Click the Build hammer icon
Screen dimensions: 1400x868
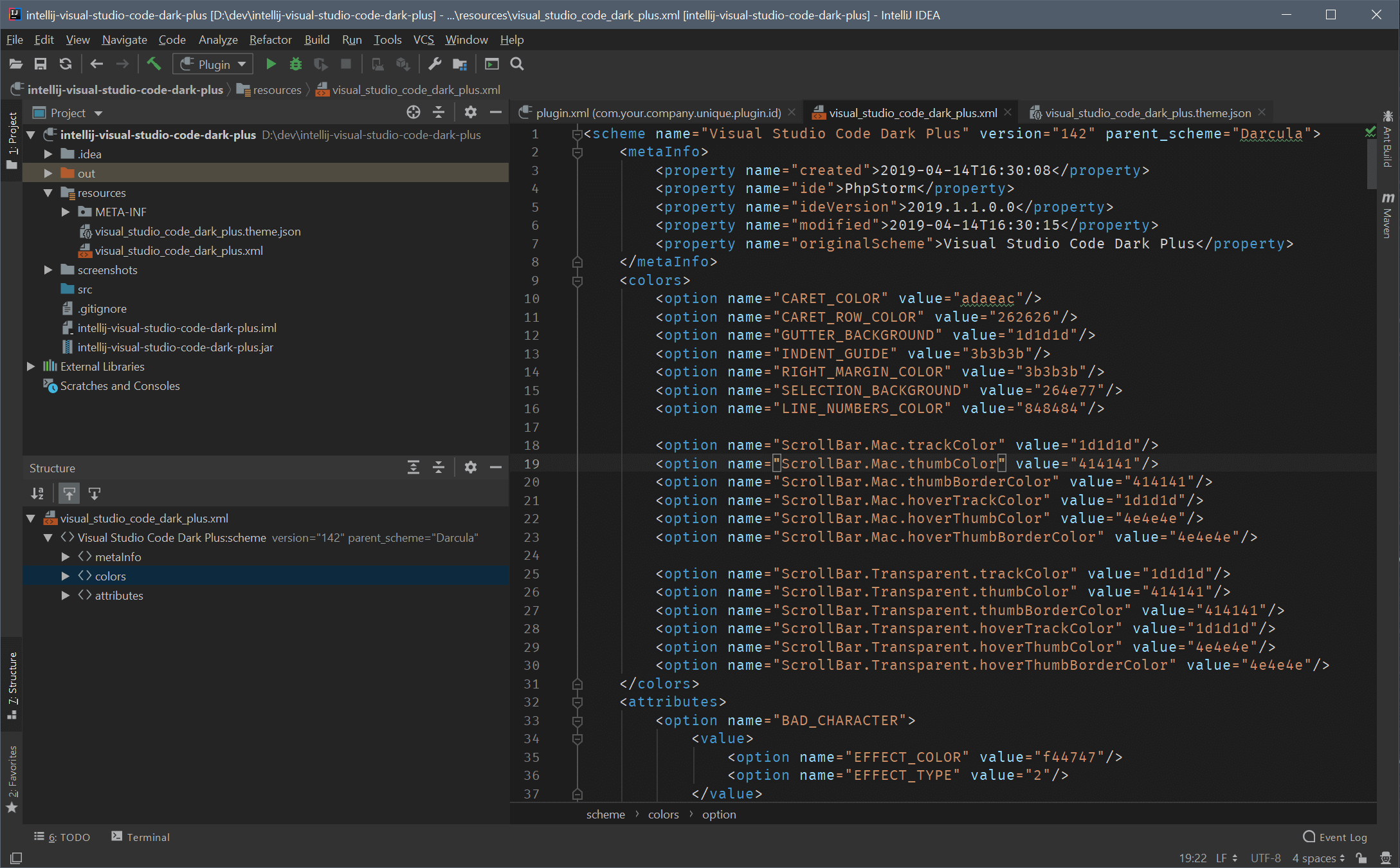click(154, 64)
